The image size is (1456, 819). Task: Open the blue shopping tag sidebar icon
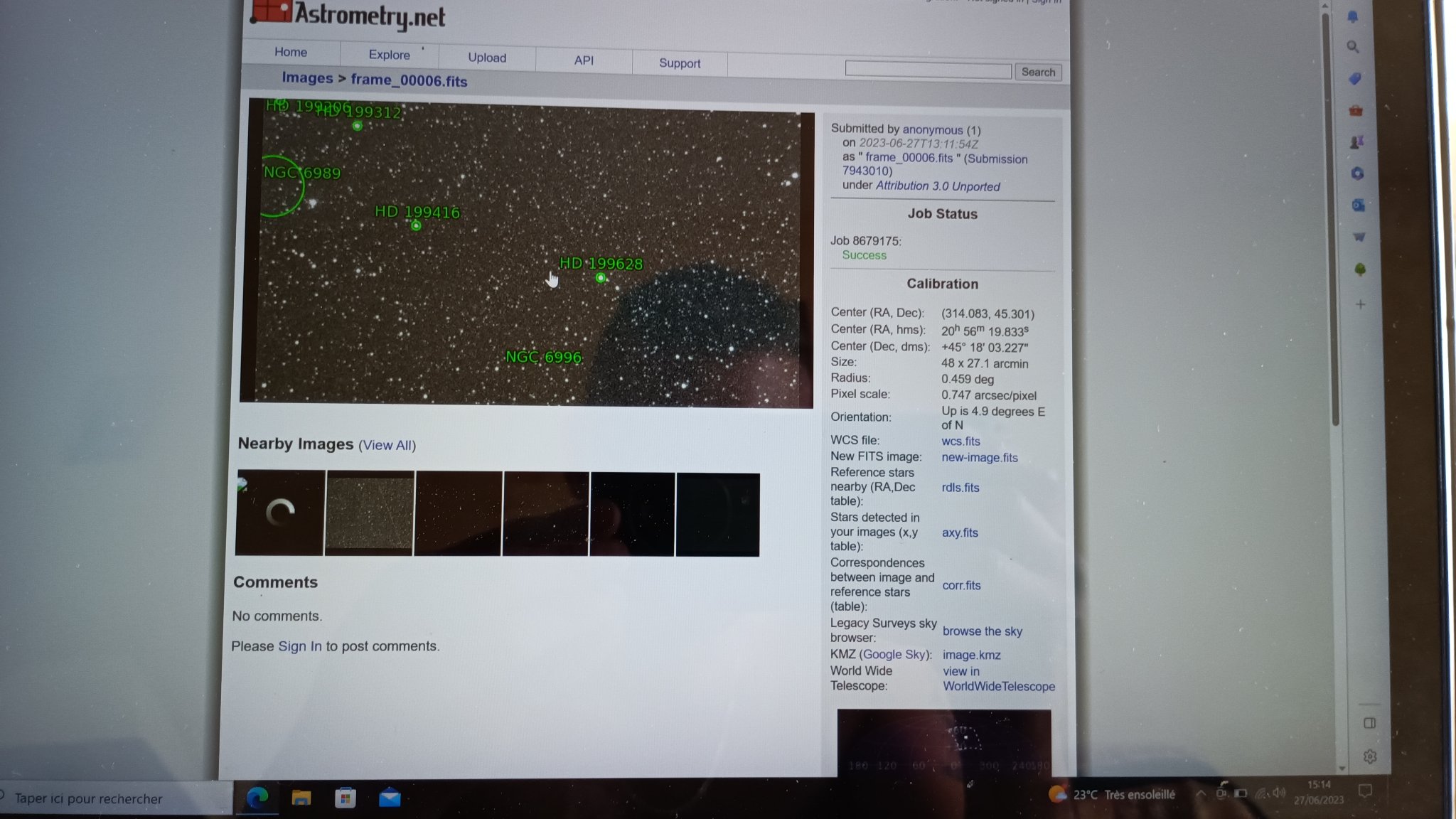coord(1355,79)
